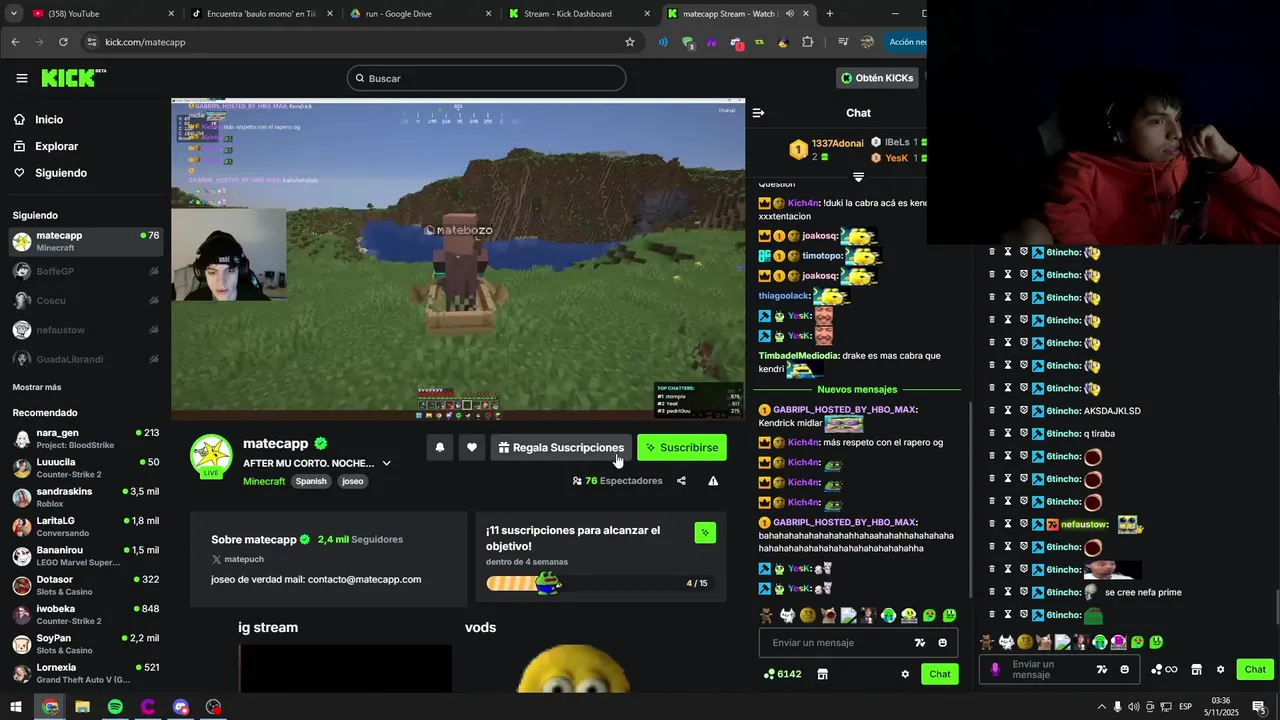Mute the matecapp Stream tab audio
Viewport: 1280px width, 720px height.
[x=790, y=14]
